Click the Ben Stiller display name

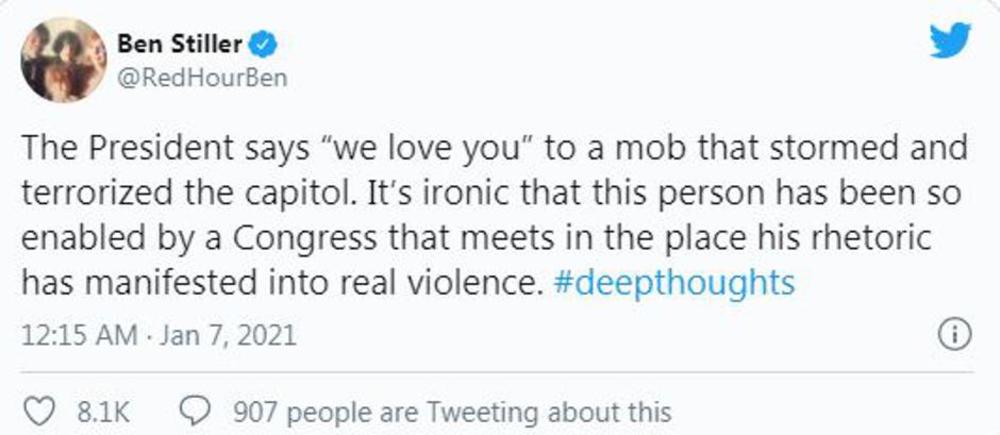click(x=180, y=44)
